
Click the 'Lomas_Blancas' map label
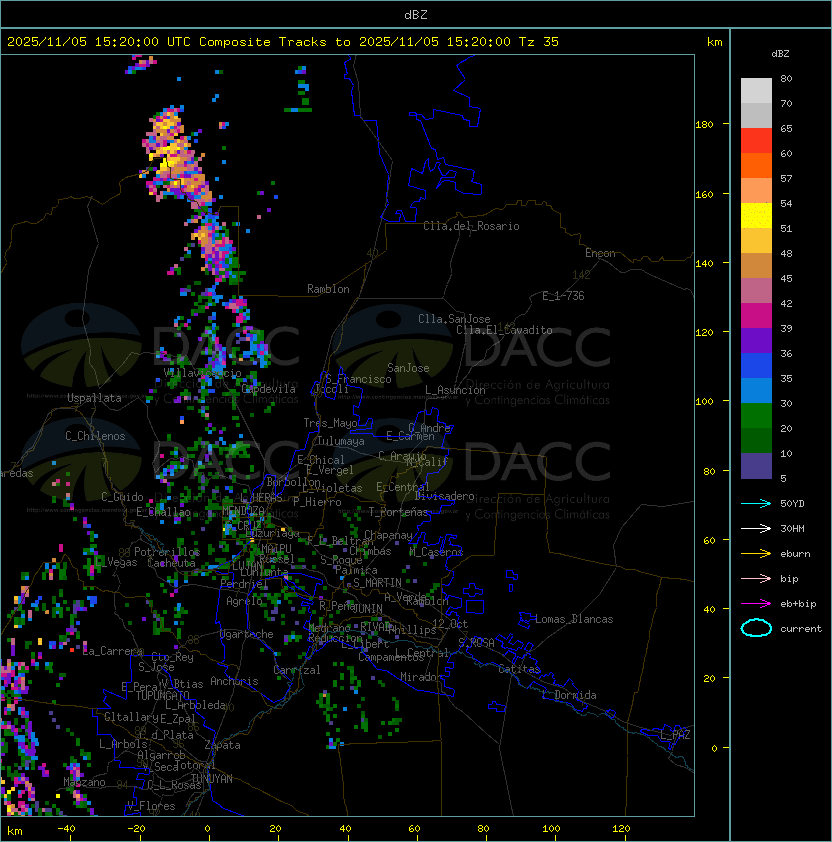tap(574, 619)
